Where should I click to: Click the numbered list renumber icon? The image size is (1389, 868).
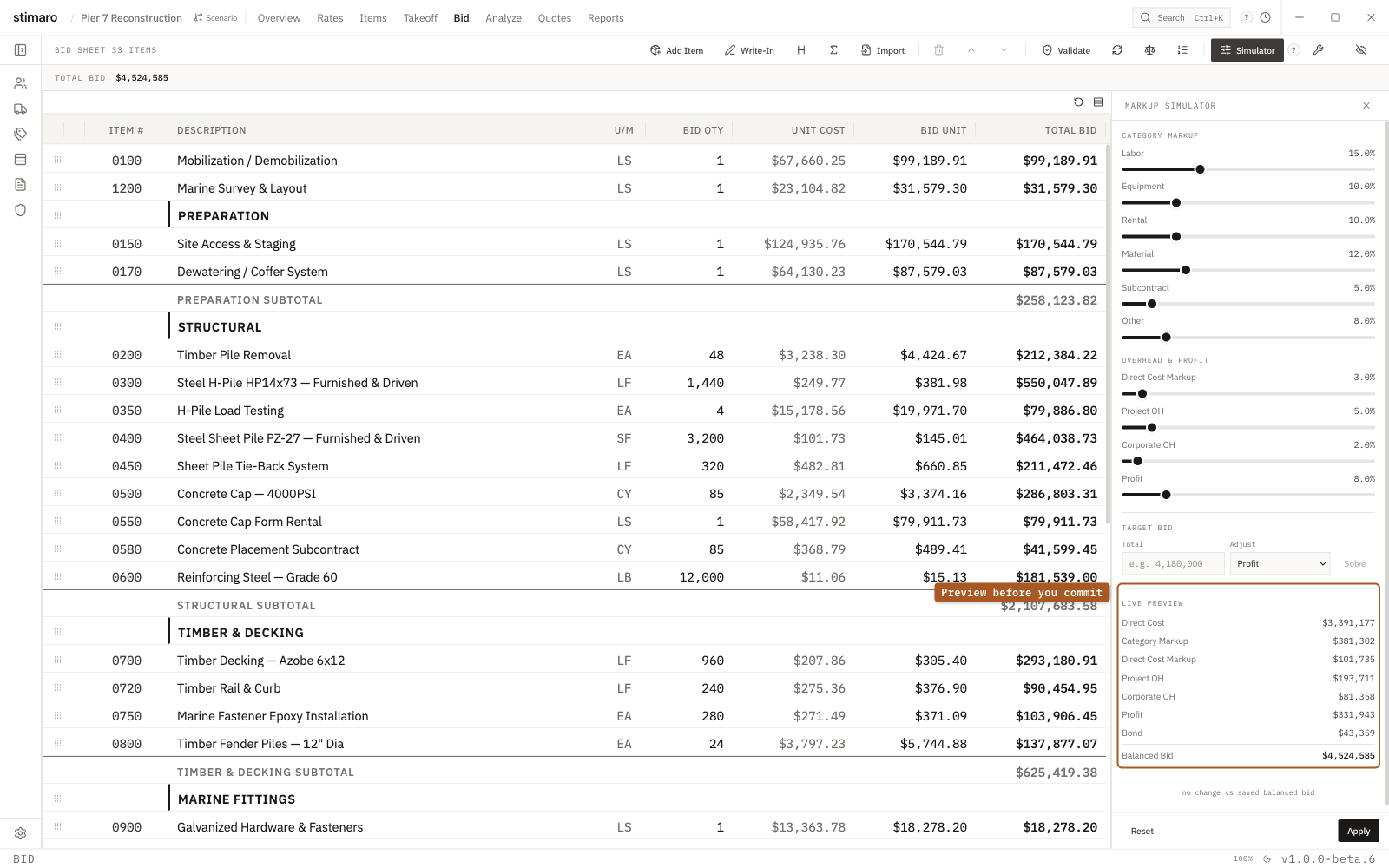[x=1182, y=50]
